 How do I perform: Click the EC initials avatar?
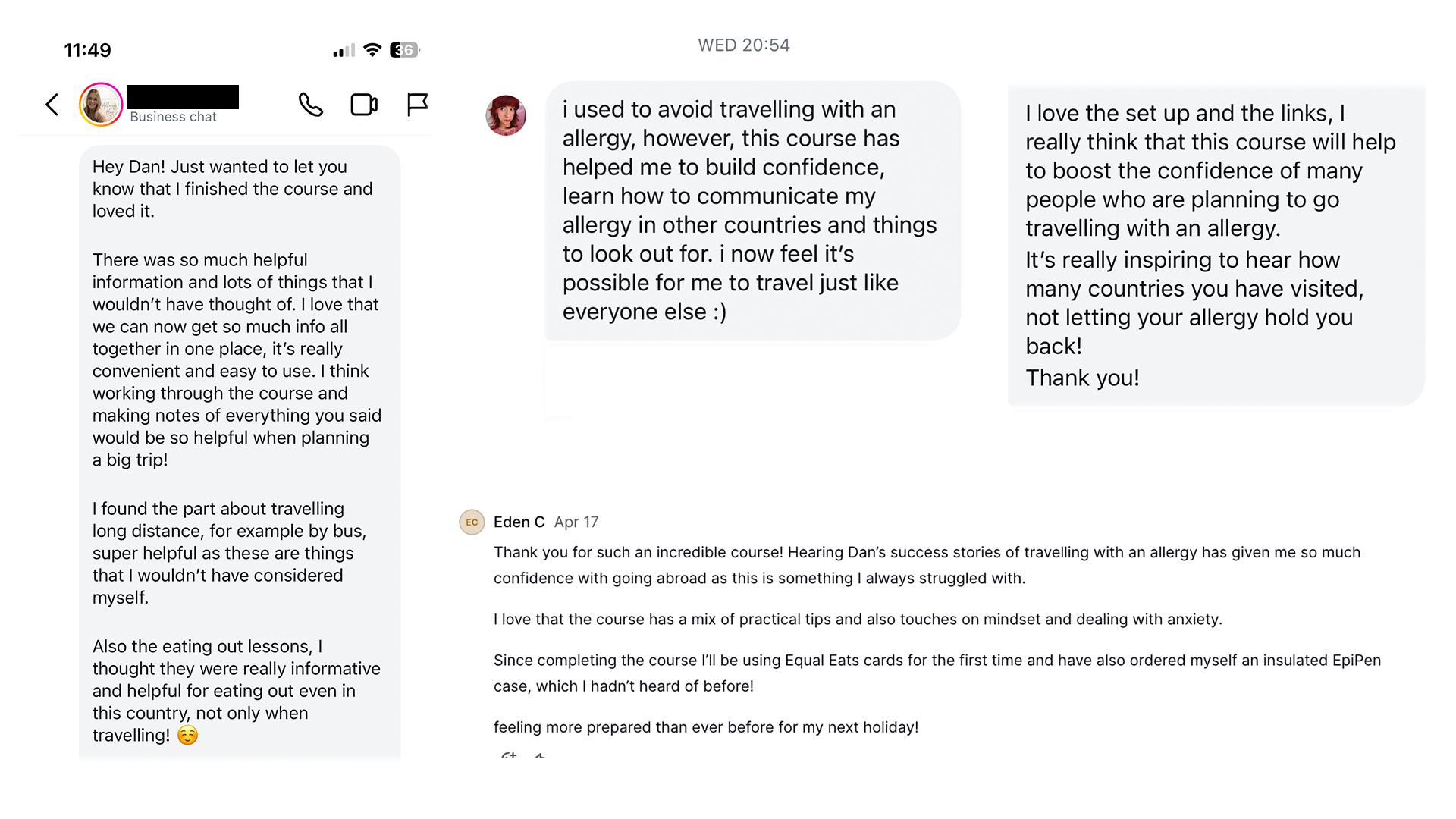tap(472, 522)
